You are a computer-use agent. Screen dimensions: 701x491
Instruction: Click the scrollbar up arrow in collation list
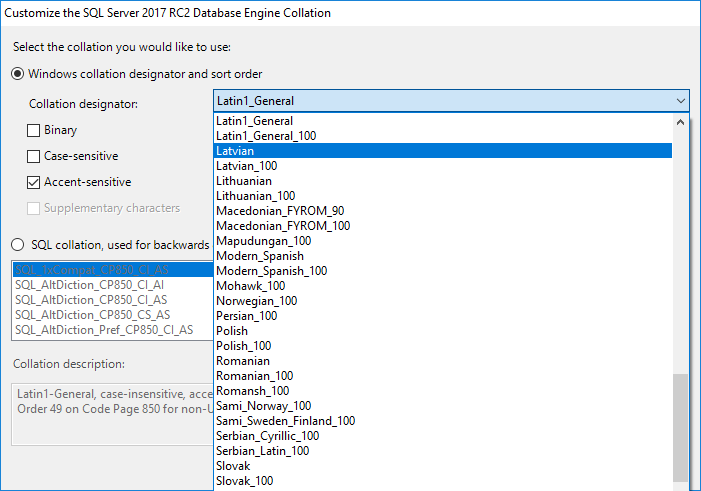point(680,122)
